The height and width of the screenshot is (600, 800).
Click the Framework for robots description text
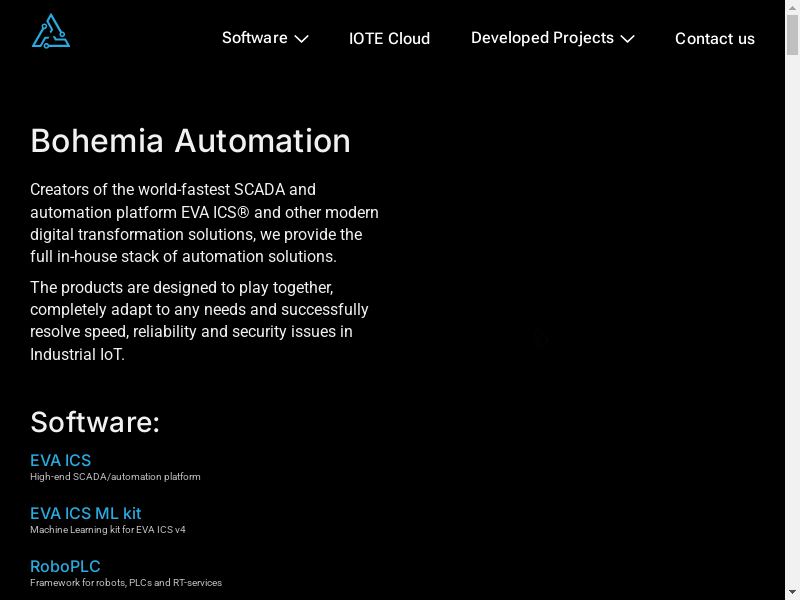pyautogui.click(x=126, y=583)
